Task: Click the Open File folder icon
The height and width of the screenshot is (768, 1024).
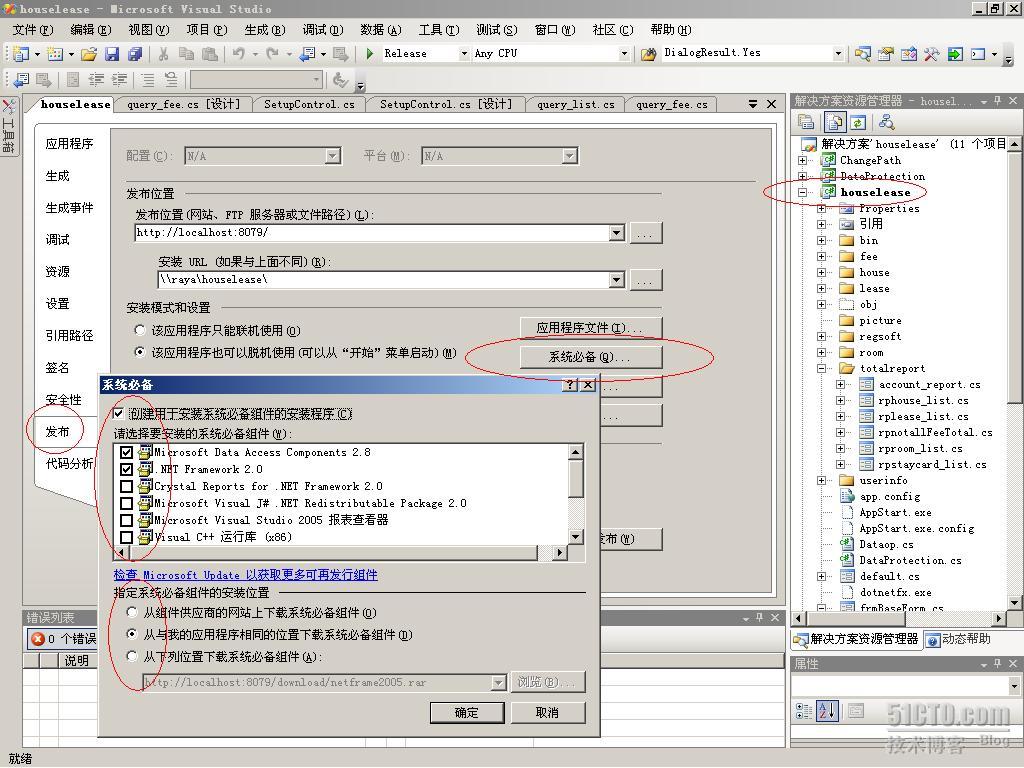Action: [x=89, y=54]
